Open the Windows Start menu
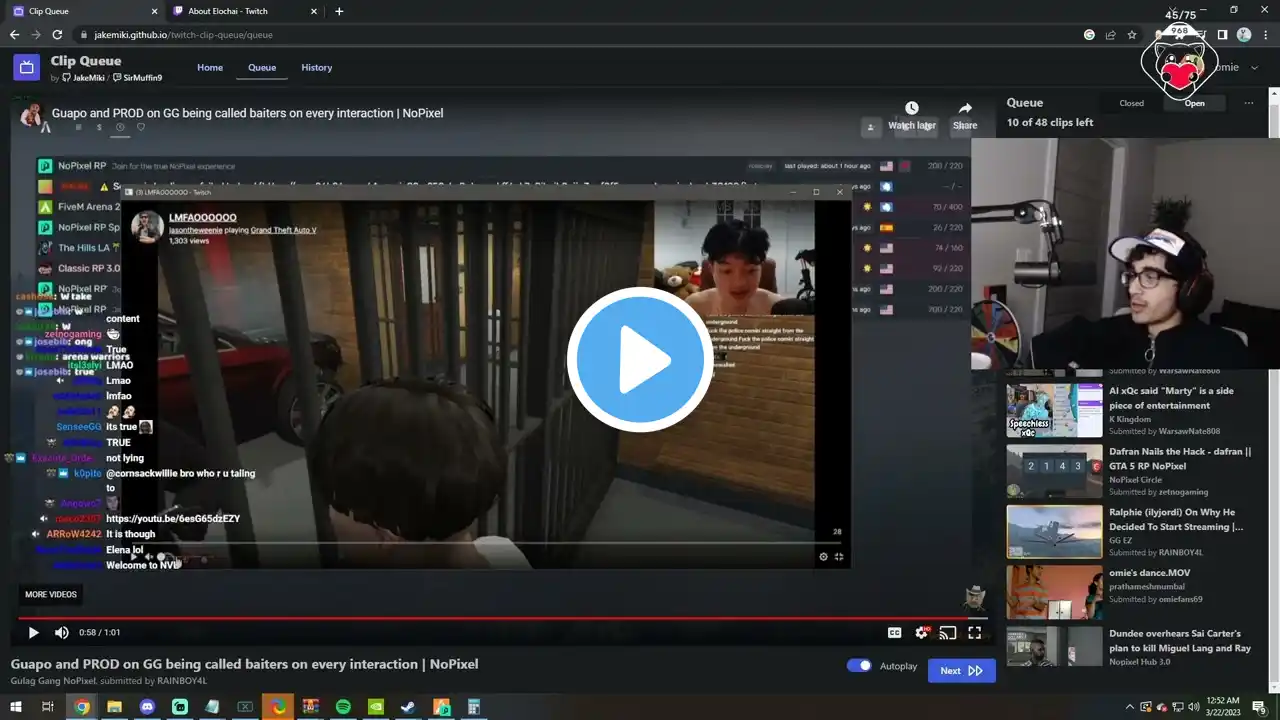Viewport: 1280px width, 720px height. (x=14, y=707)
